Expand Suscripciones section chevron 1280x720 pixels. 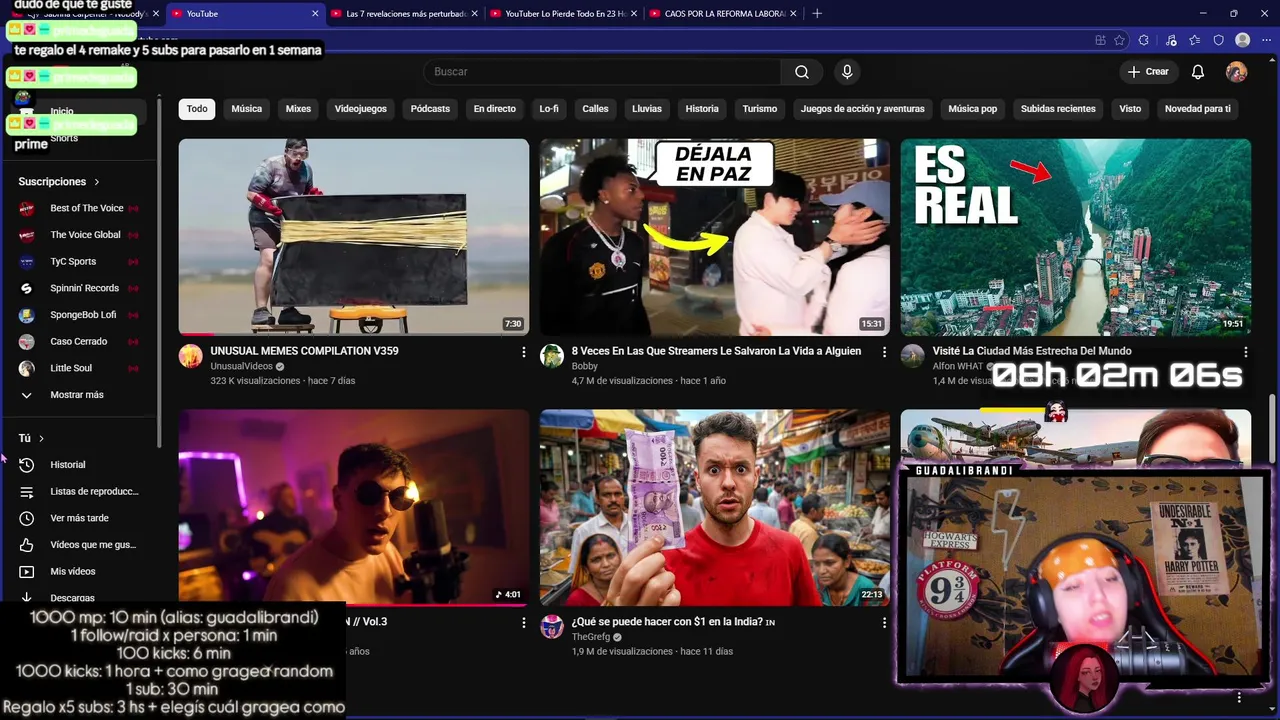tap(97, 182)
